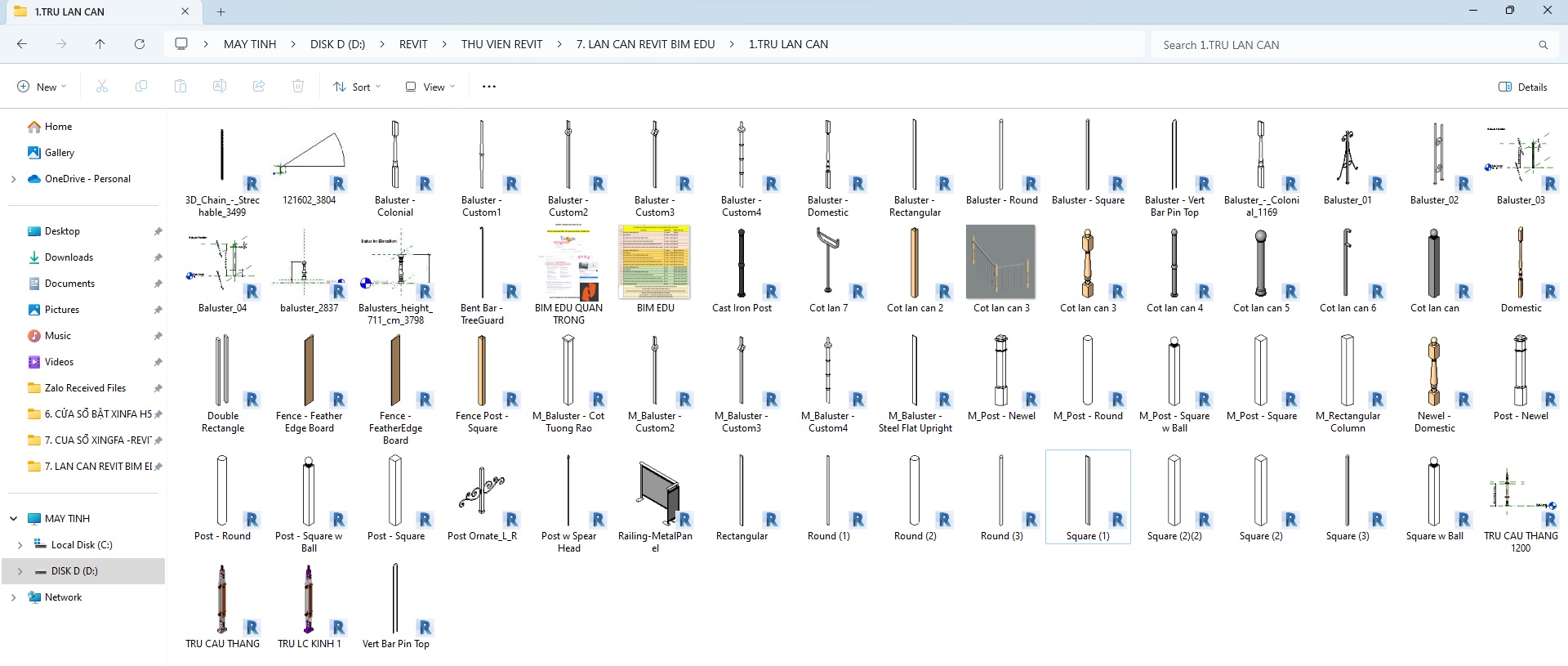Click the Delete trash icon in toolbar
This screenshot has width=1568, height=666.
pyautogui.click(x=298, y=87)
